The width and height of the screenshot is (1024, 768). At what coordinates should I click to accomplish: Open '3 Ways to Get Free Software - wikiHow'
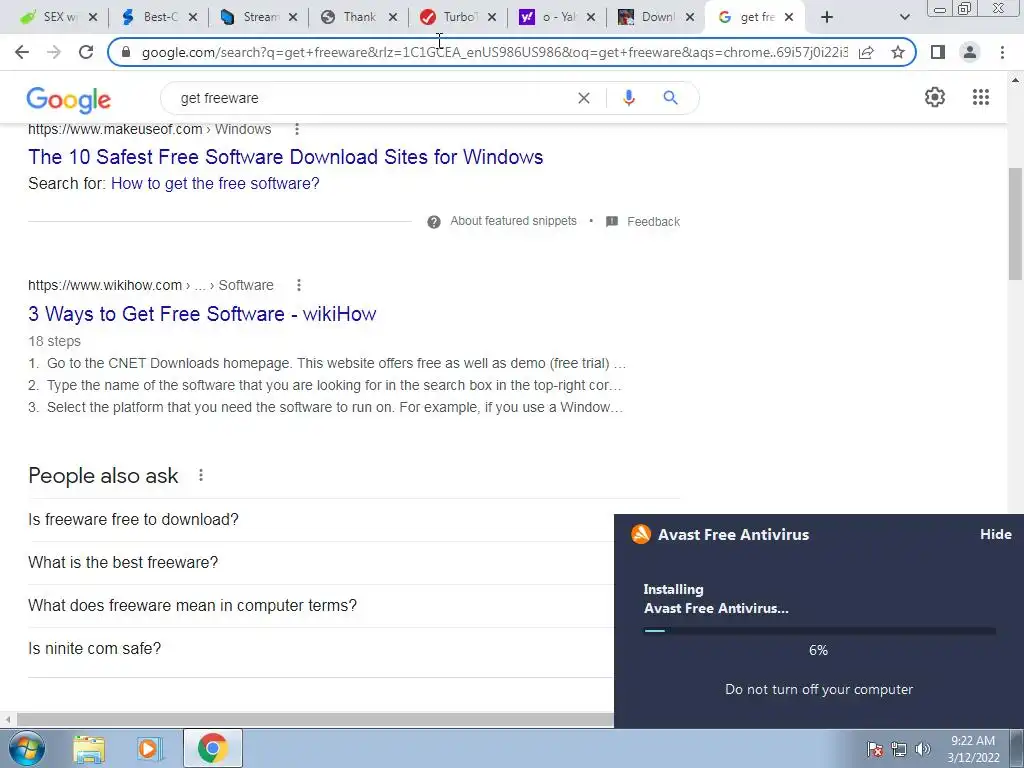click(x=202, y=313)
